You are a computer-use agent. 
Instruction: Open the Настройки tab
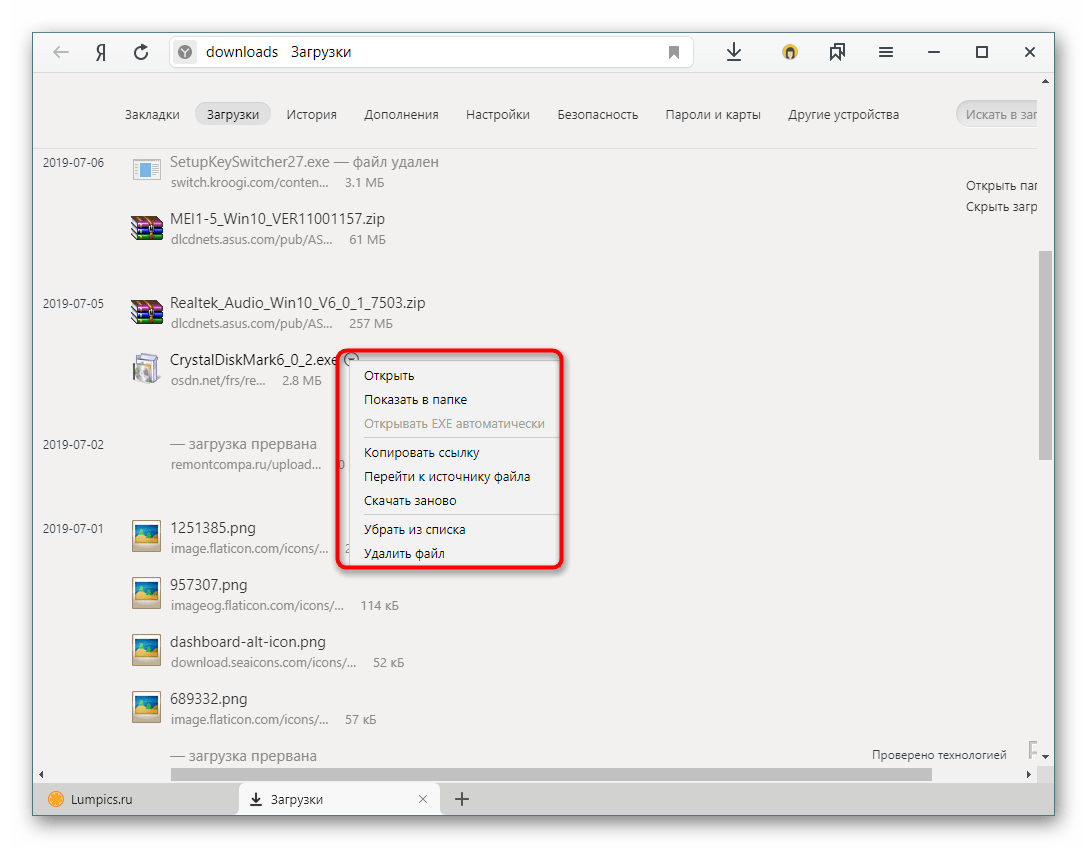click(x=497, y=114)
